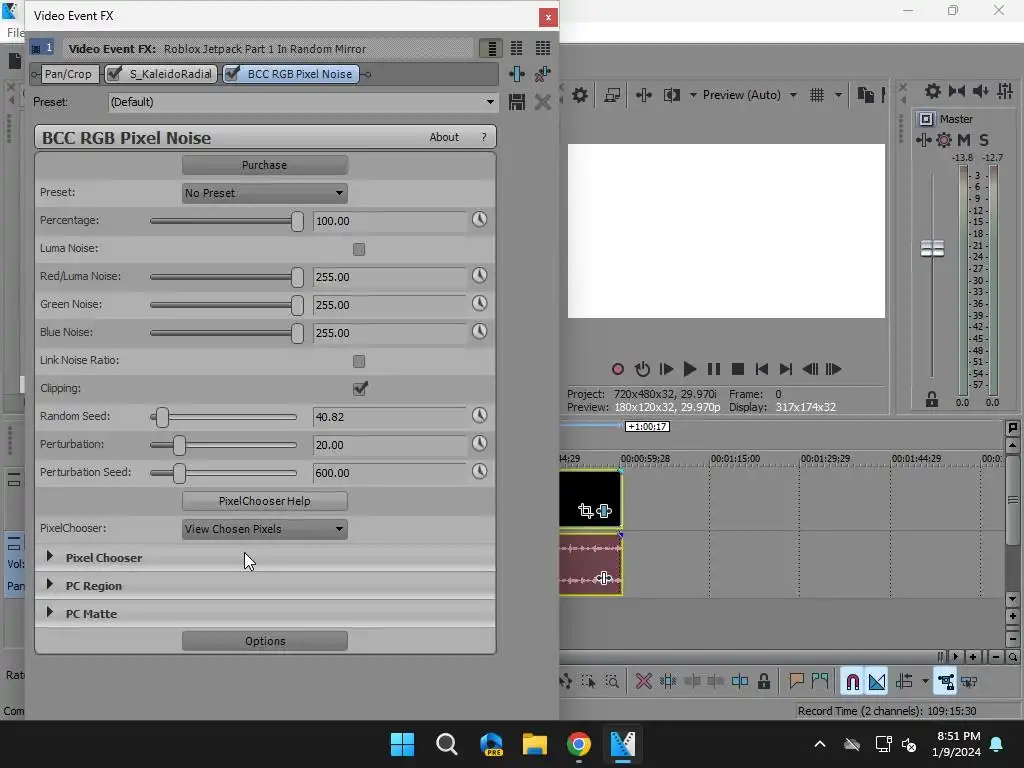
Task: Copy snapshot to clipboard icon
Action: (x=865, y=95)
